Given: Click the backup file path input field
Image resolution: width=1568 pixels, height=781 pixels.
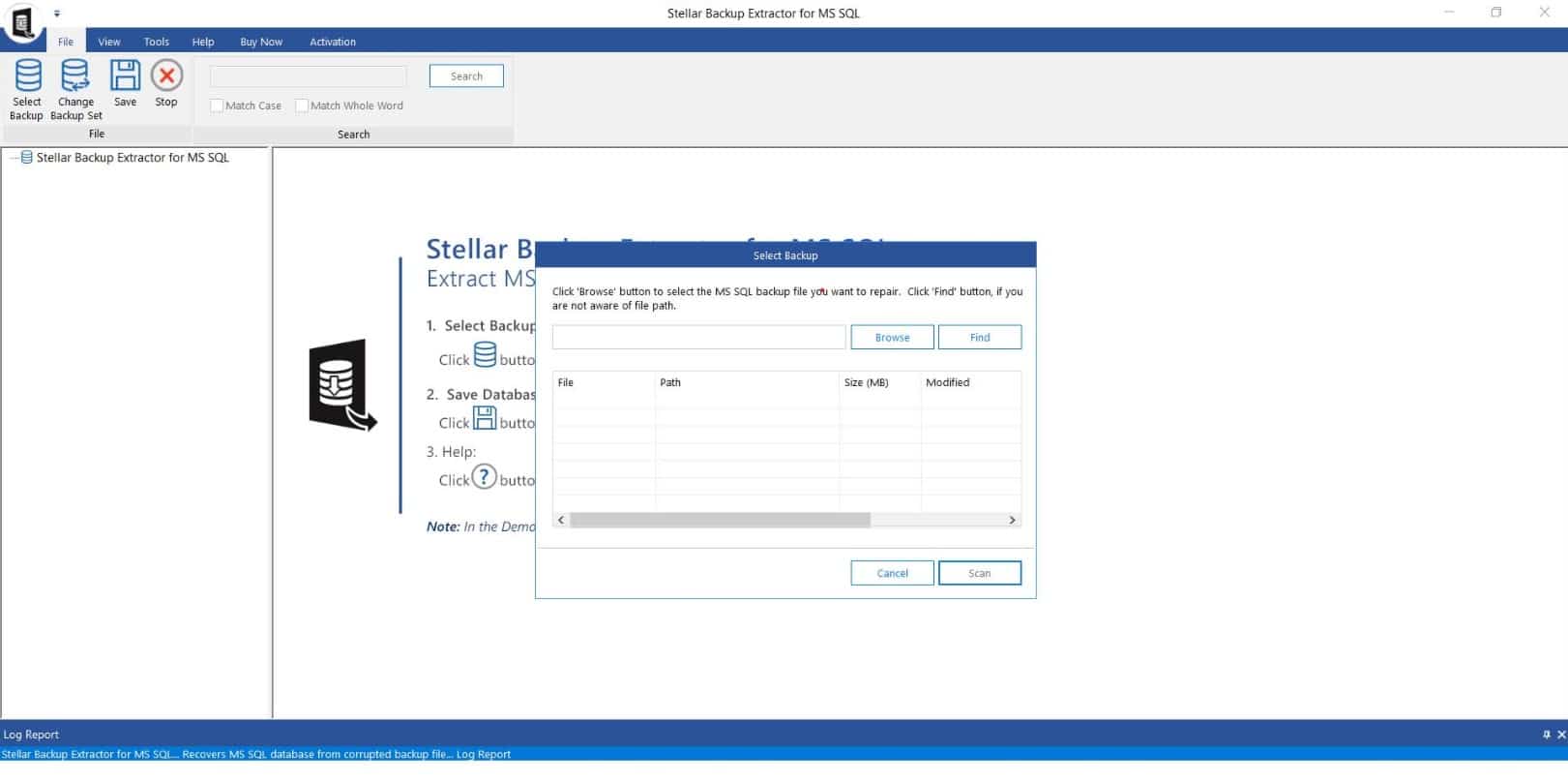Looking at the screenshot, I should (698, 337).
